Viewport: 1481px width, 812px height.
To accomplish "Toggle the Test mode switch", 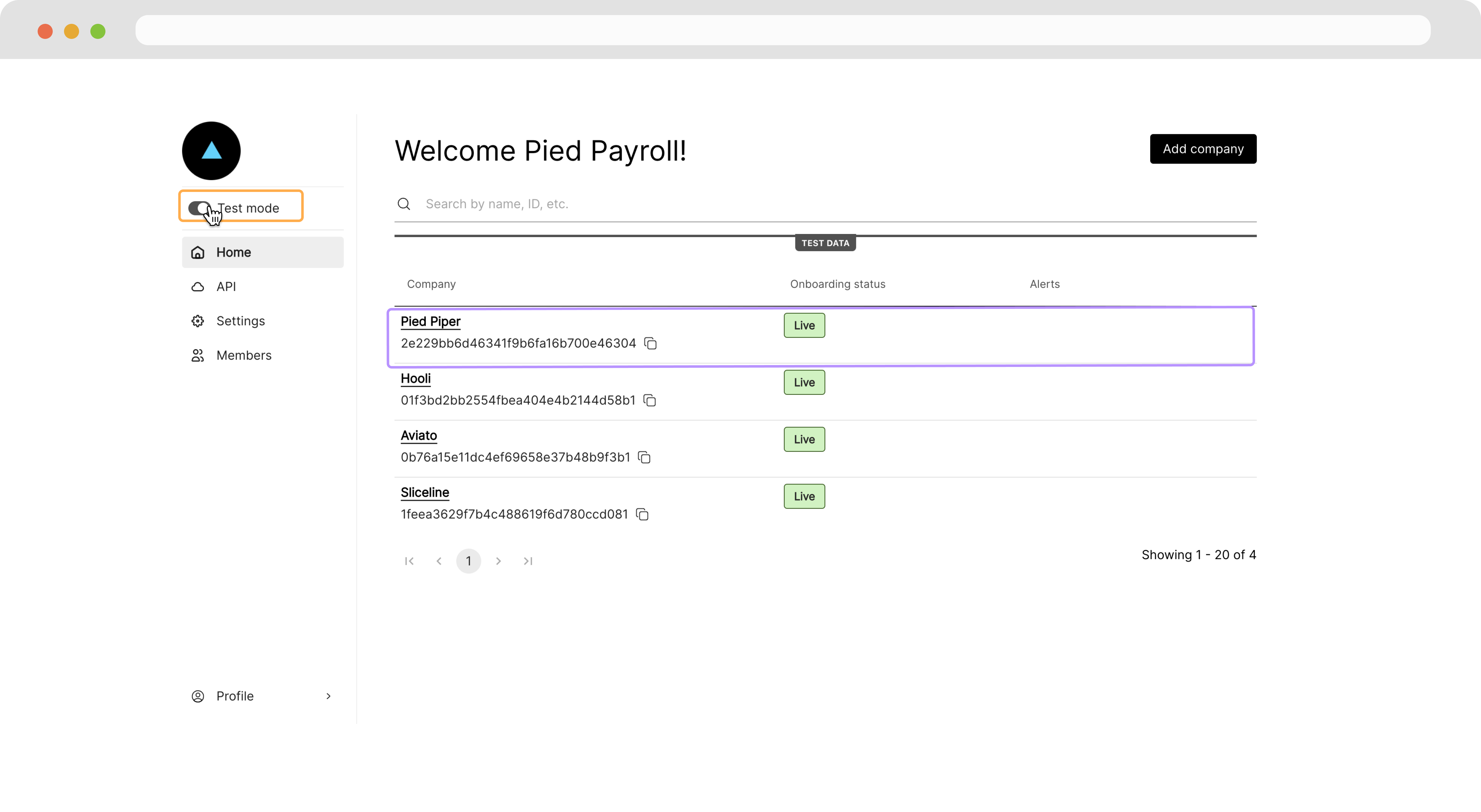I will (x=200, y=207).
